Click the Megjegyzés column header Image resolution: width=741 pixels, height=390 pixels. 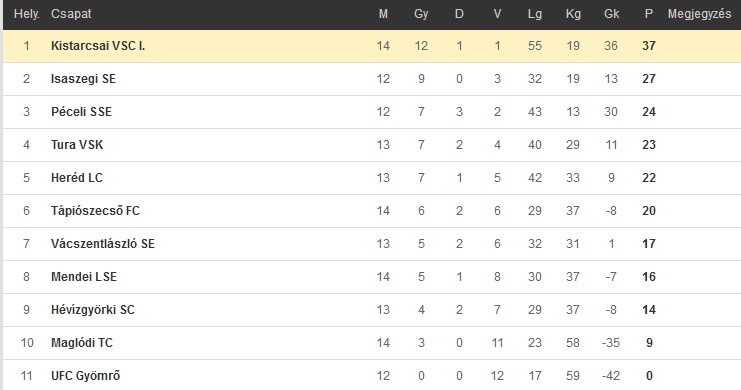tap(699, 14)
